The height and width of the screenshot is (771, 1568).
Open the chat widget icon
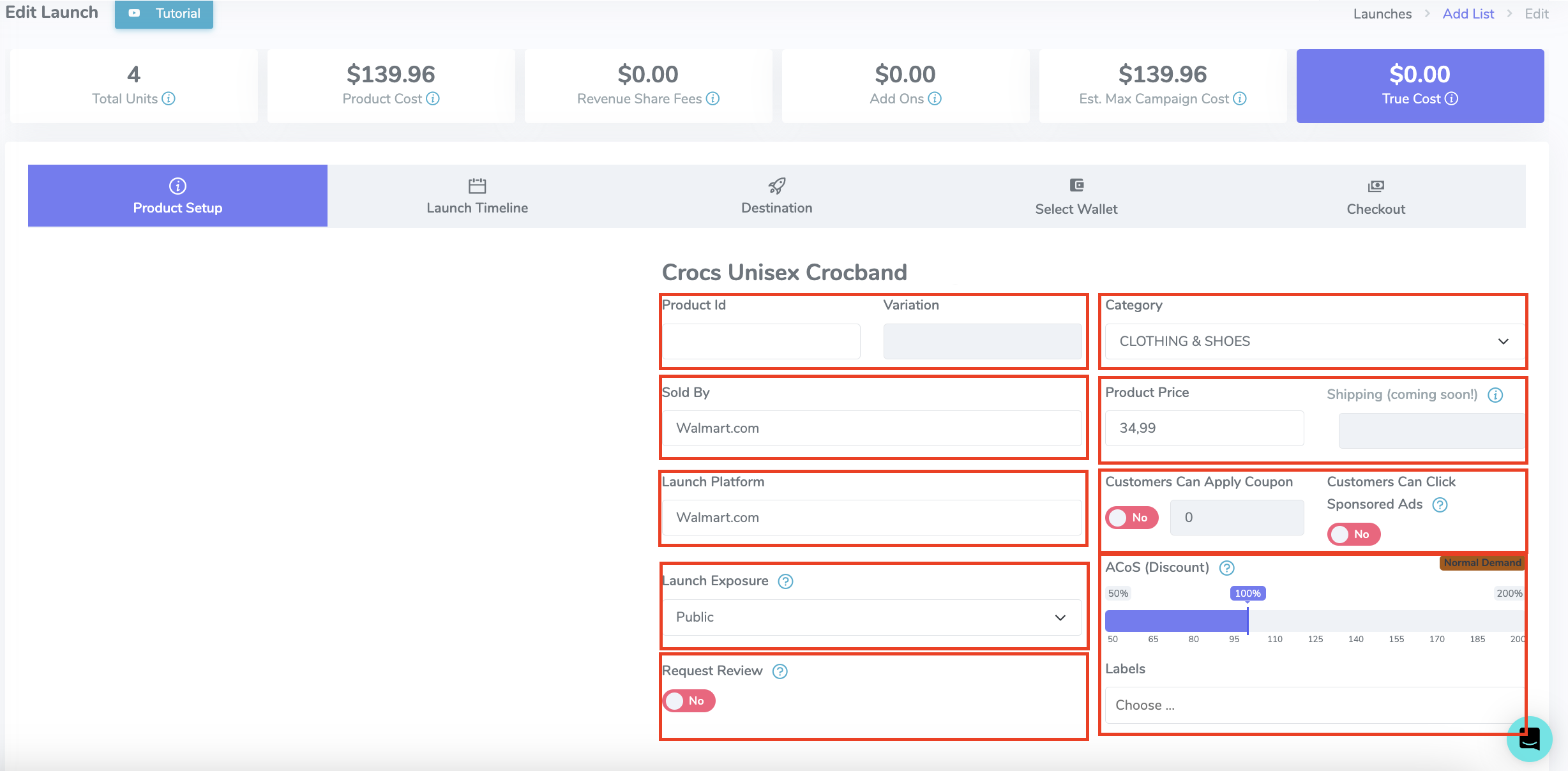(1530, 739)
